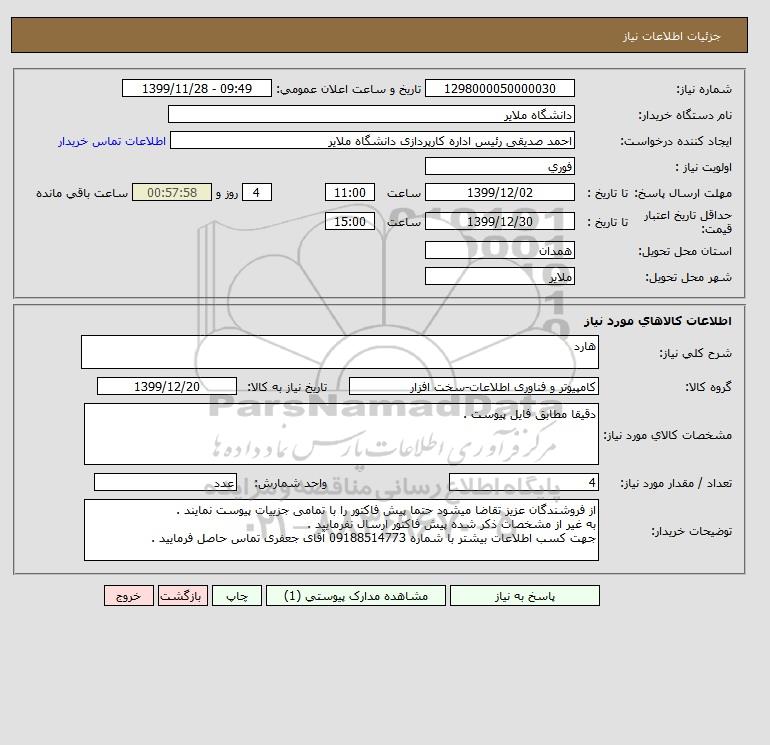
Task: Click the label 'تعداد / مقدار مورد نیاز:'
Action: click(x=676, y=484)
